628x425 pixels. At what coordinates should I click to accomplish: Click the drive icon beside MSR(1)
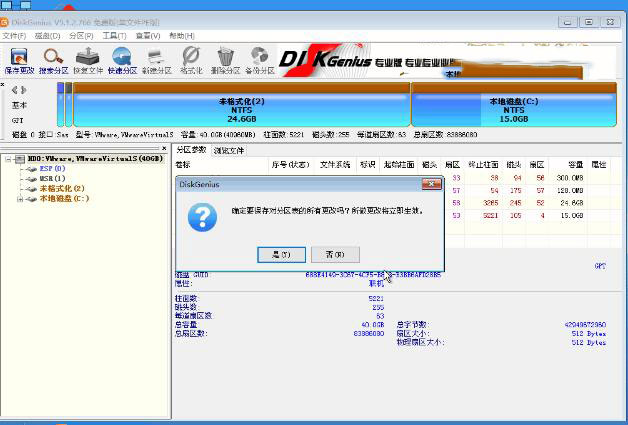click(31, 179)
